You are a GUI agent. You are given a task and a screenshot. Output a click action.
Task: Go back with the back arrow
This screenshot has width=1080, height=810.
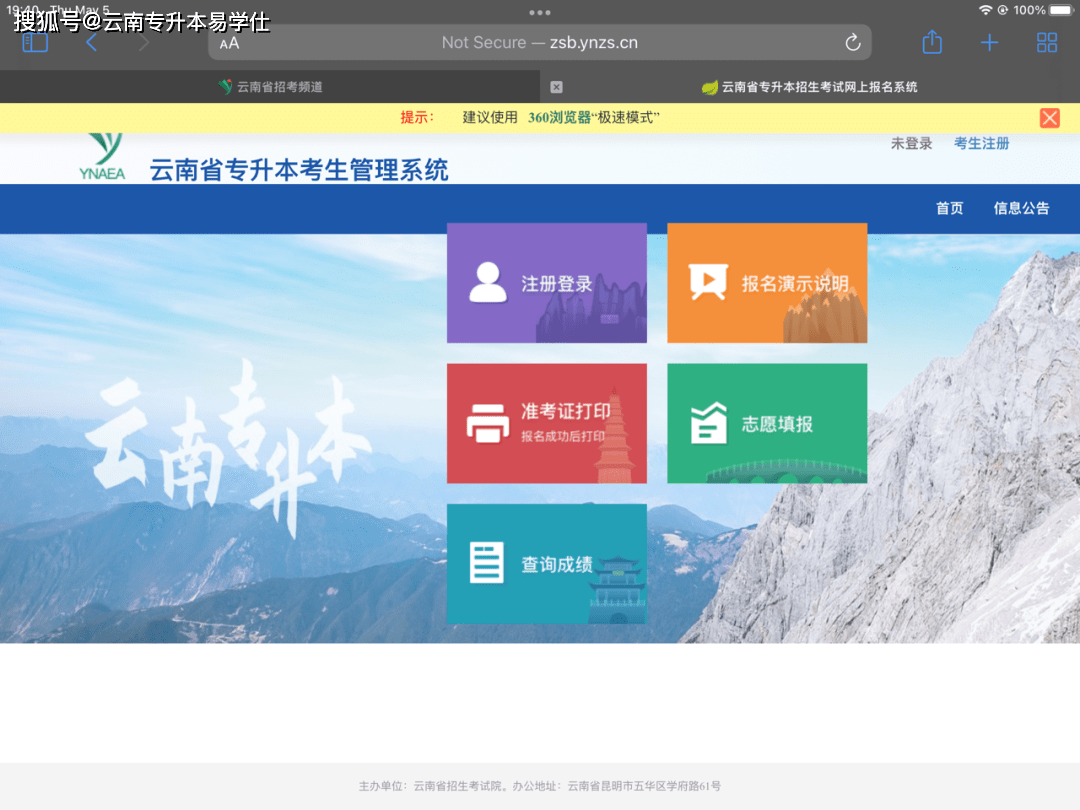tap(92, 43)
